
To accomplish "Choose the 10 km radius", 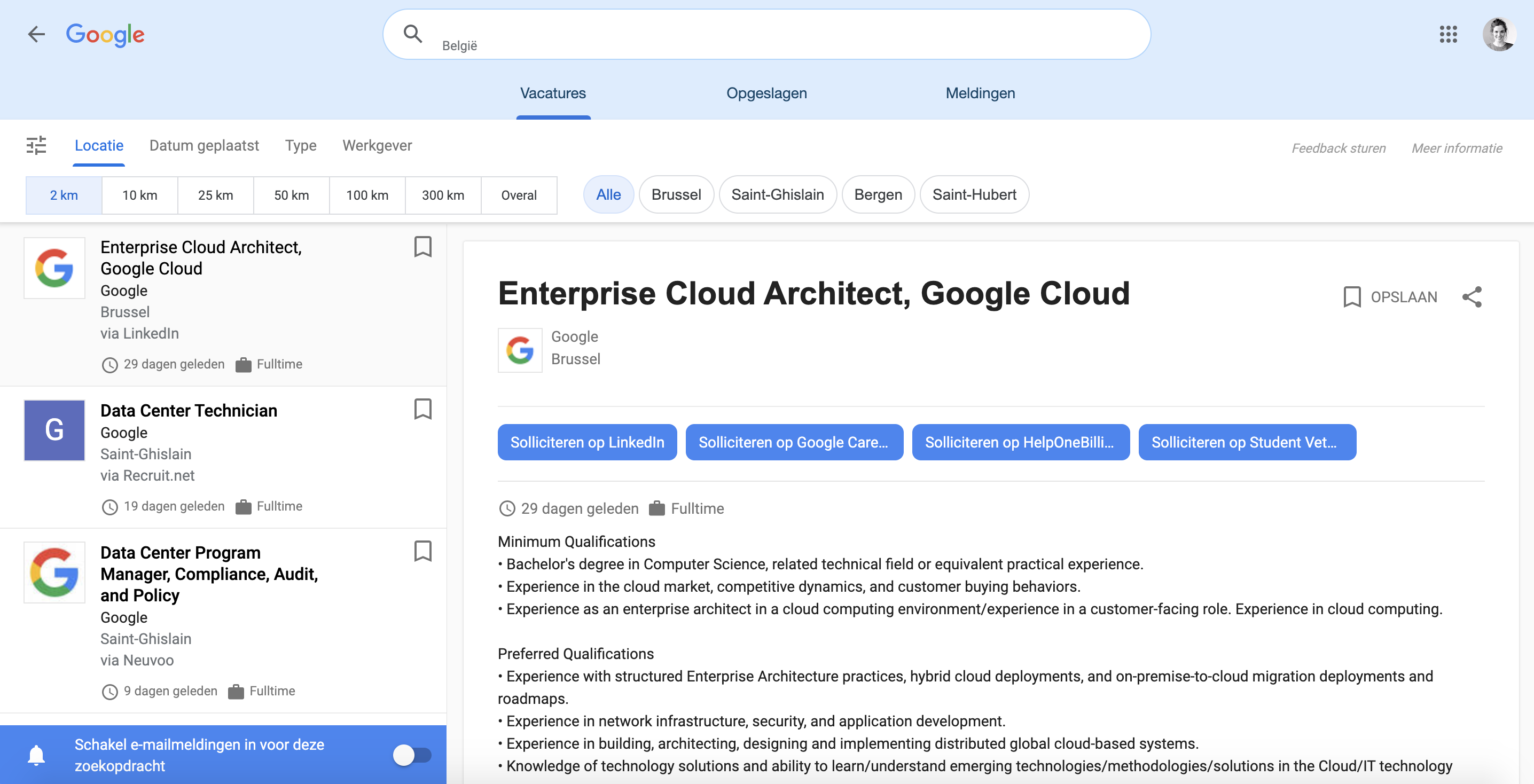I will click(x=140, y=195).
